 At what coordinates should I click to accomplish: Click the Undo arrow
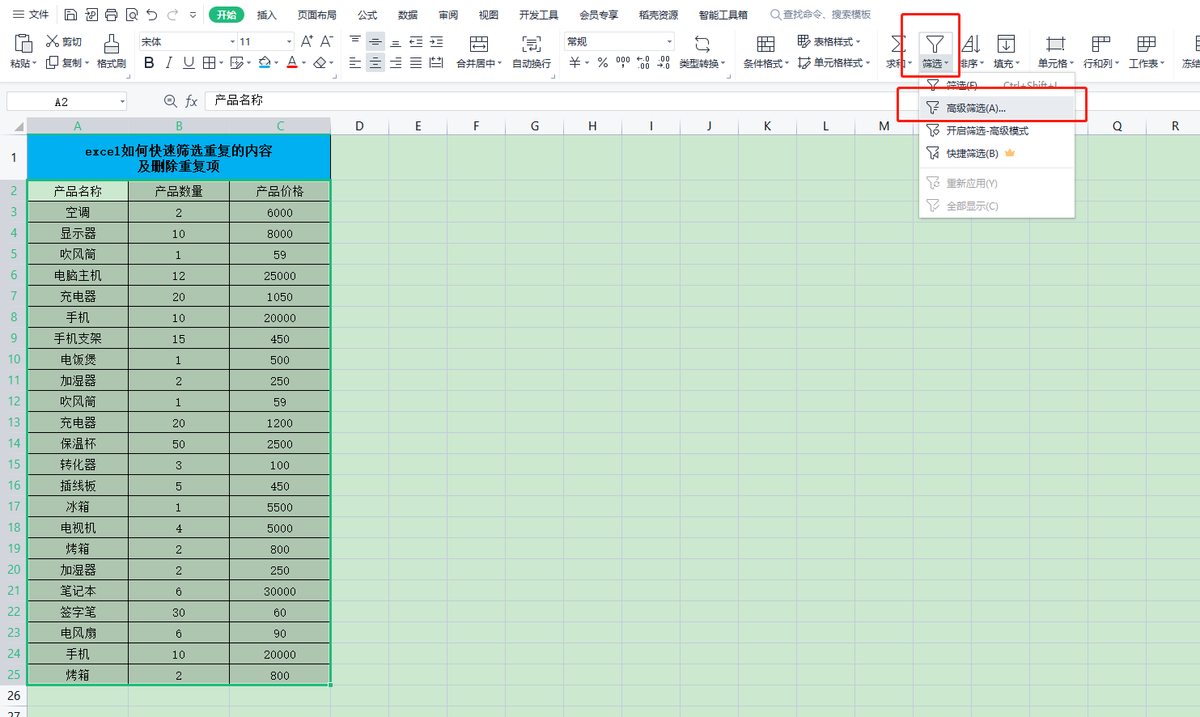[x=151, y=15]
